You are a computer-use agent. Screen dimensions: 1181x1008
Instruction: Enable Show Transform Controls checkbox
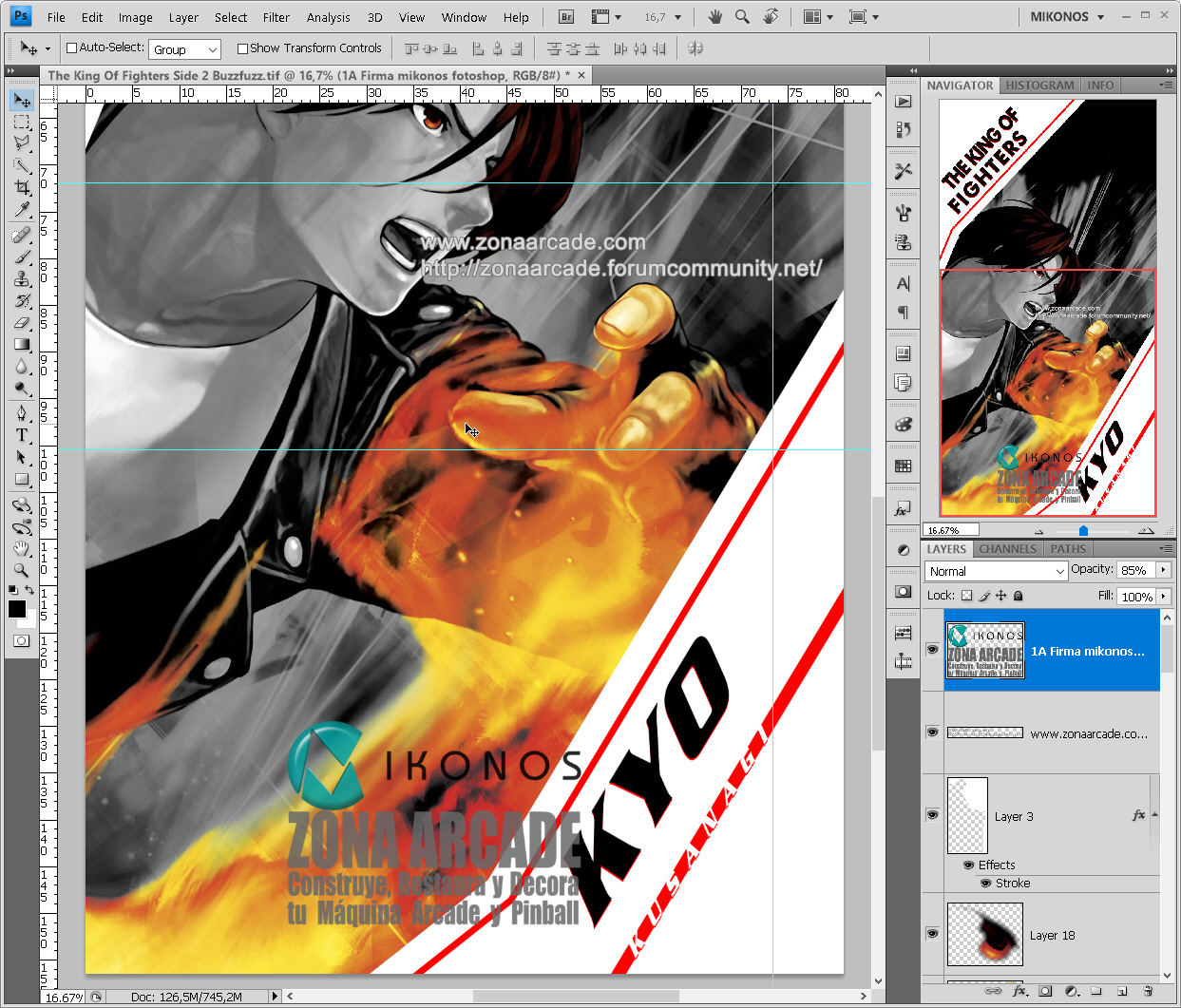pos(242,48)
